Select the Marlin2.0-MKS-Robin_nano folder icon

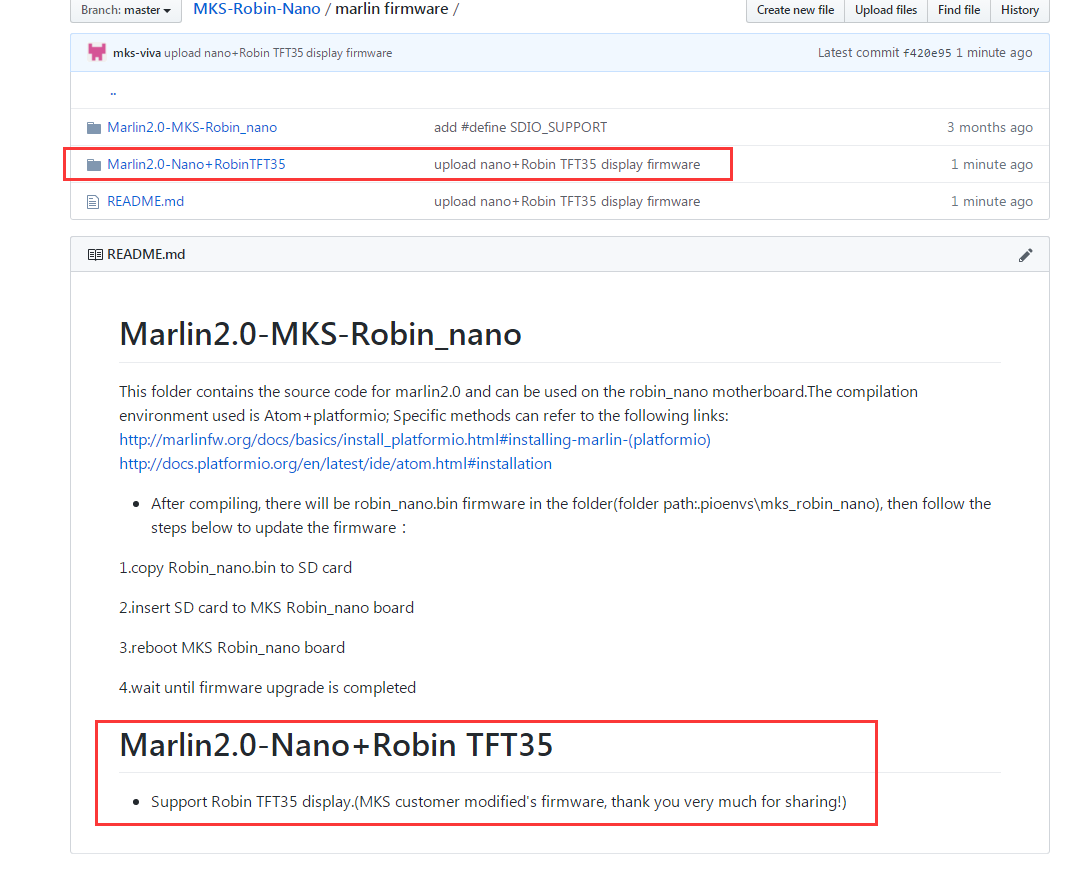[x=93, y=127]
